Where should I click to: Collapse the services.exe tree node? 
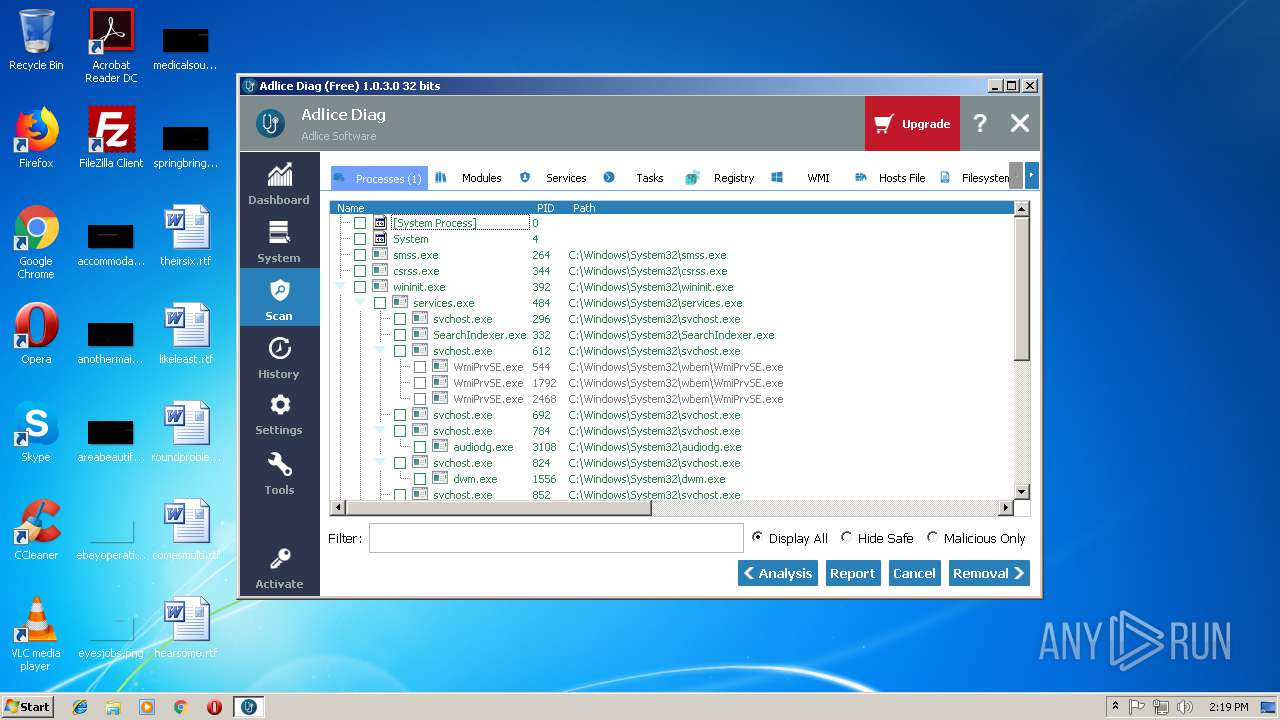[360, 303]
